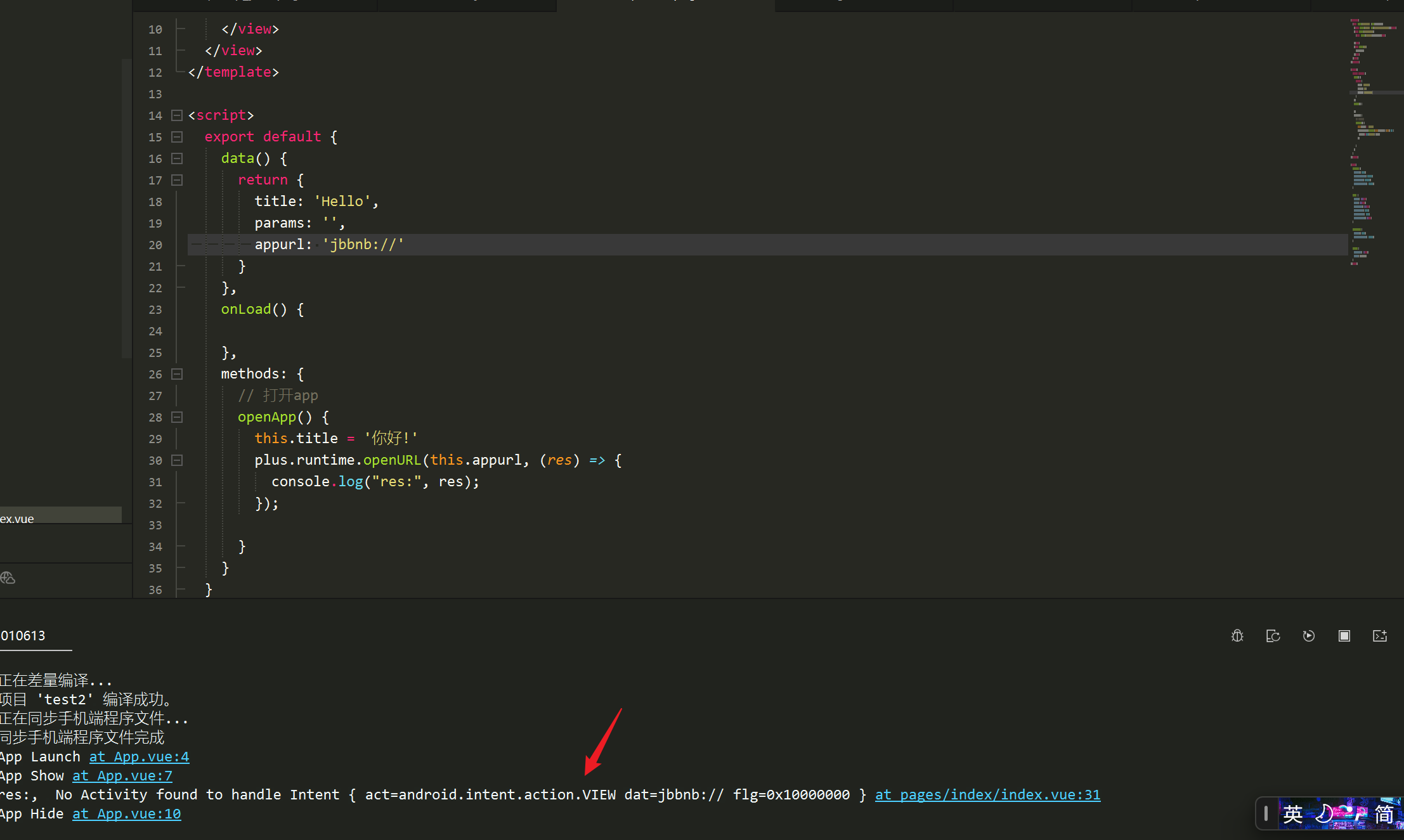Screen dimensions: 1404x840
Task: Open a new terminal via the terminal-plus icon
Action: (1380, 636)
